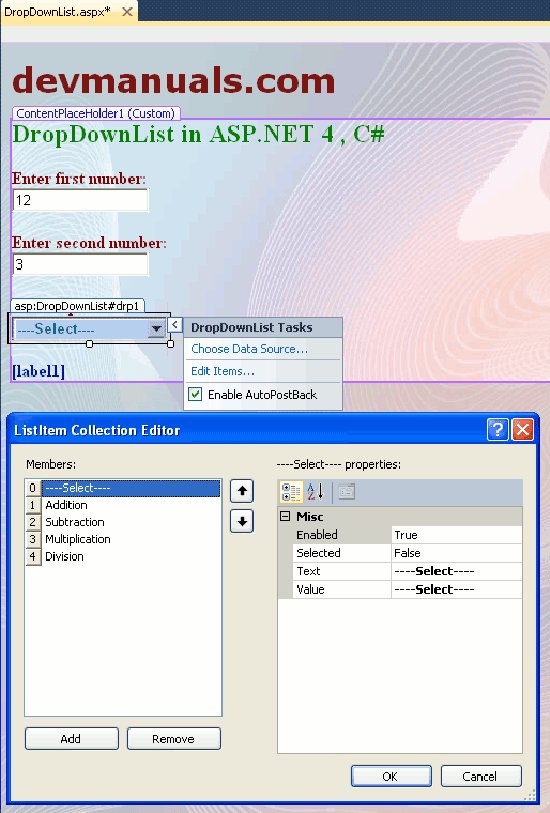Sort properties alphabetically with A-Z icon
Screen dimensions: 550x813
(x=315, y=492)
